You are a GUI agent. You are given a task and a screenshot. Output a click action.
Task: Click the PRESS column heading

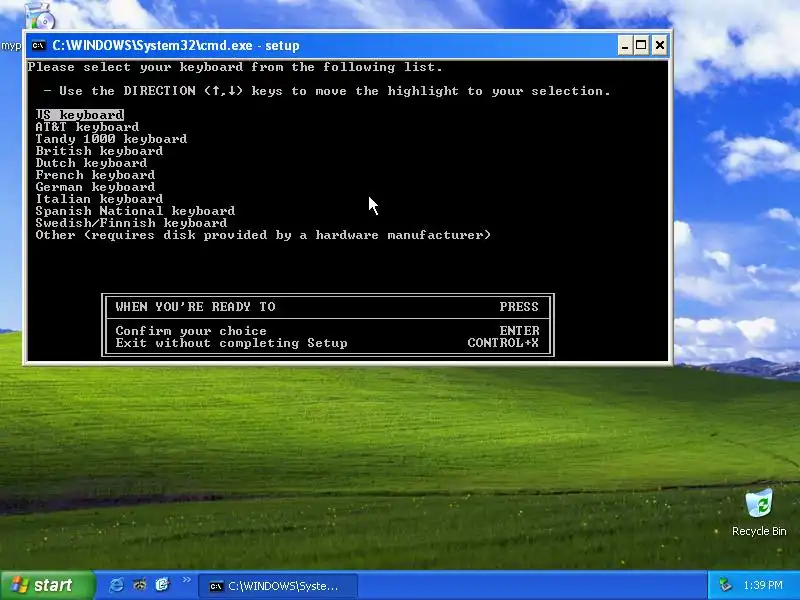[519, 307]
